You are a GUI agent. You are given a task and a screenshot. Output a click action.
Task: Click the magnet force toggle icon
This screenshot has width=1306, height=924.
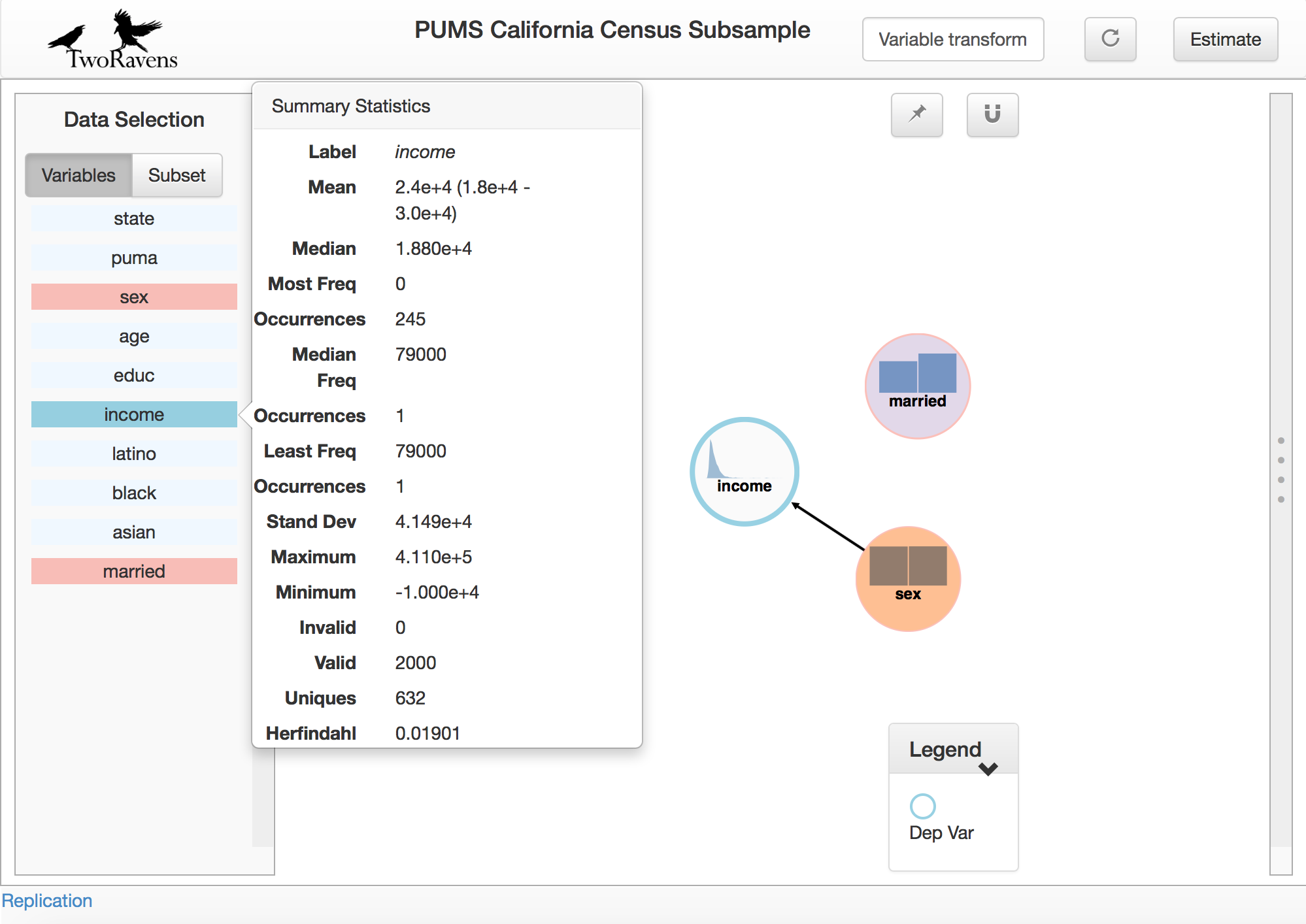coord(992,114)
